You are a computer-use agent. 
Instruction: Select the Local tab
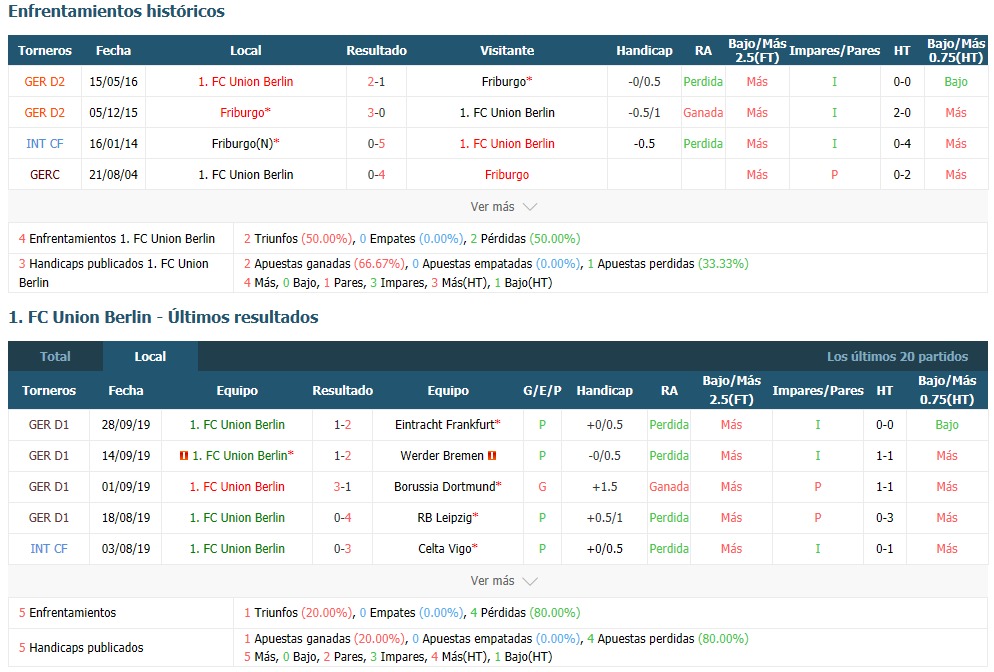pyautogui.click(x=150, y=356)
